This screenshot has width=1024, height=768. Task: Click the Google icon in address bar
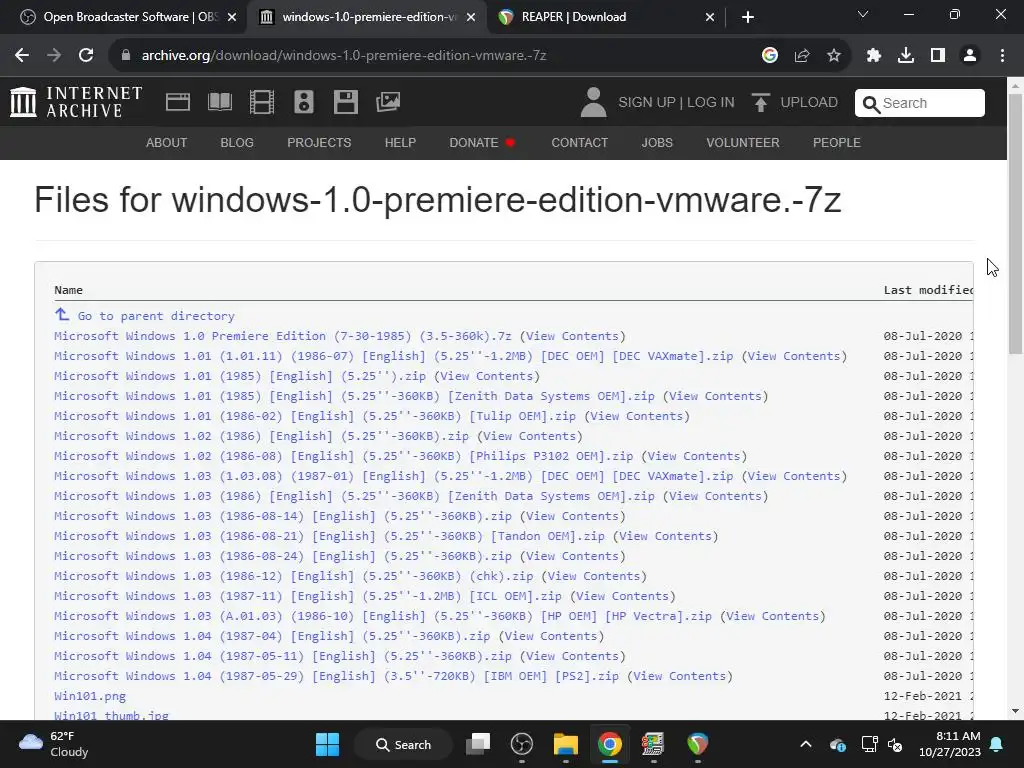[770, 56]
